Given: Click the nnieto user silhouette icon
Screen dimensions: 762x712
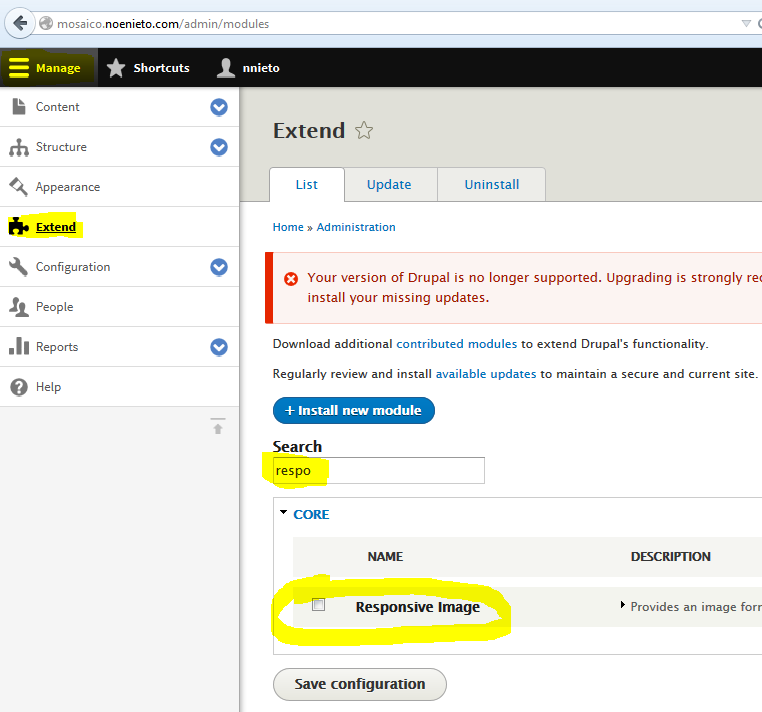Looking at the screenshot, I should (225, 68).
